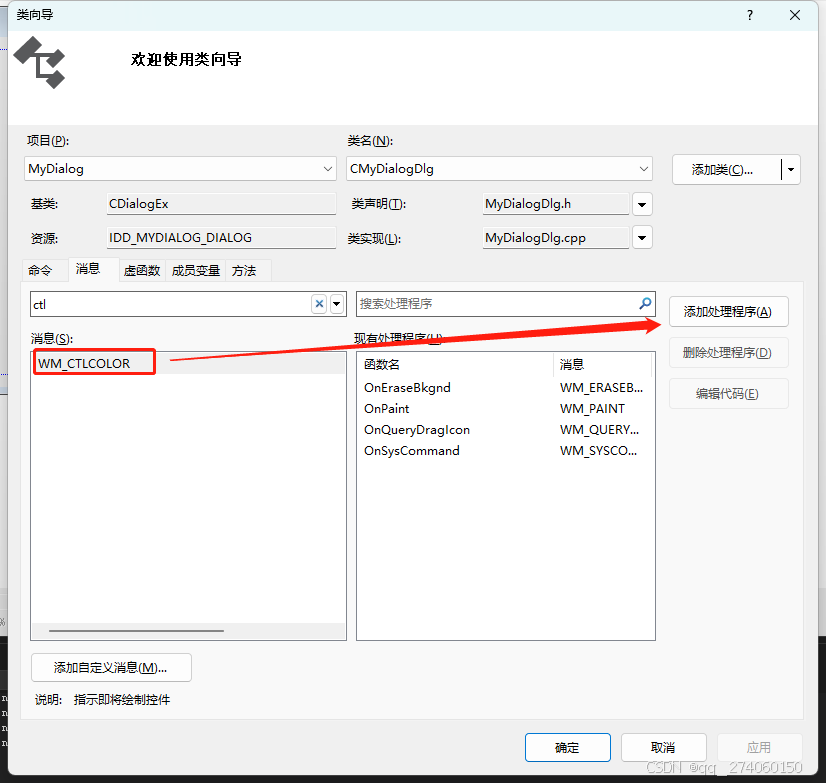Expand the 类实现 MyDialogDlg.cpp dropdown arrow

(642, 238)
